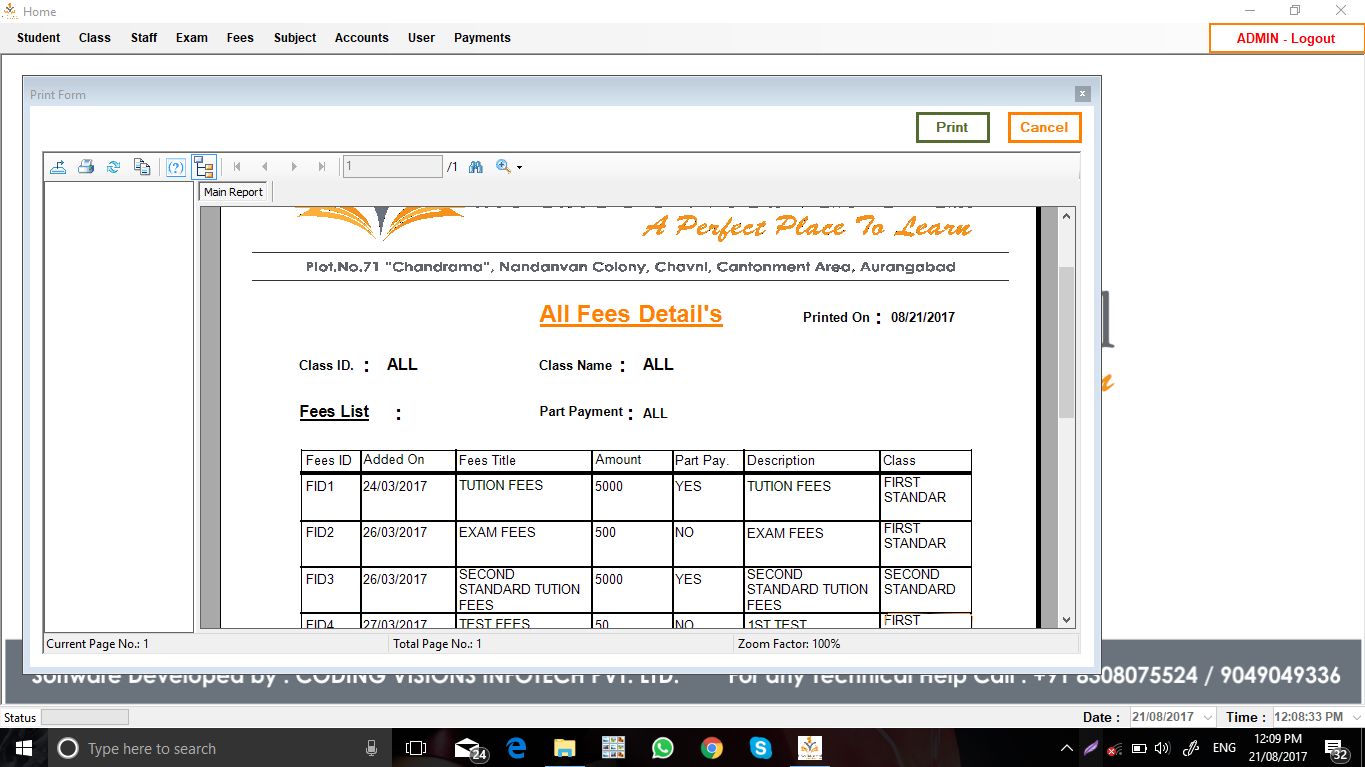Click the FID2 cell in report
Screen dimensions: 1365x767
330,544
